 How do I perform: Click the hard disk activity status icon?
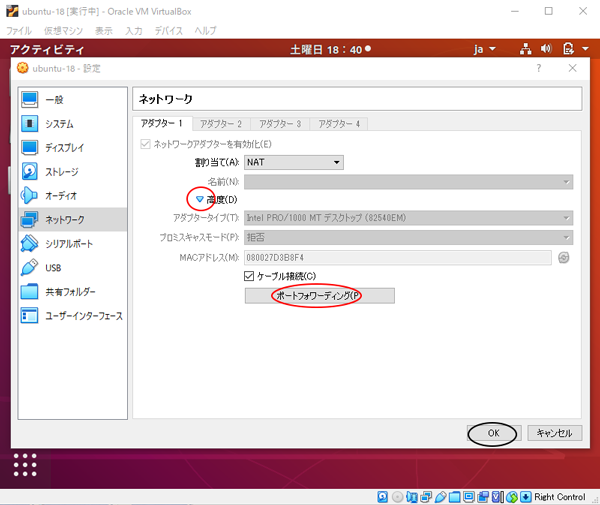[x=382, y=497]
